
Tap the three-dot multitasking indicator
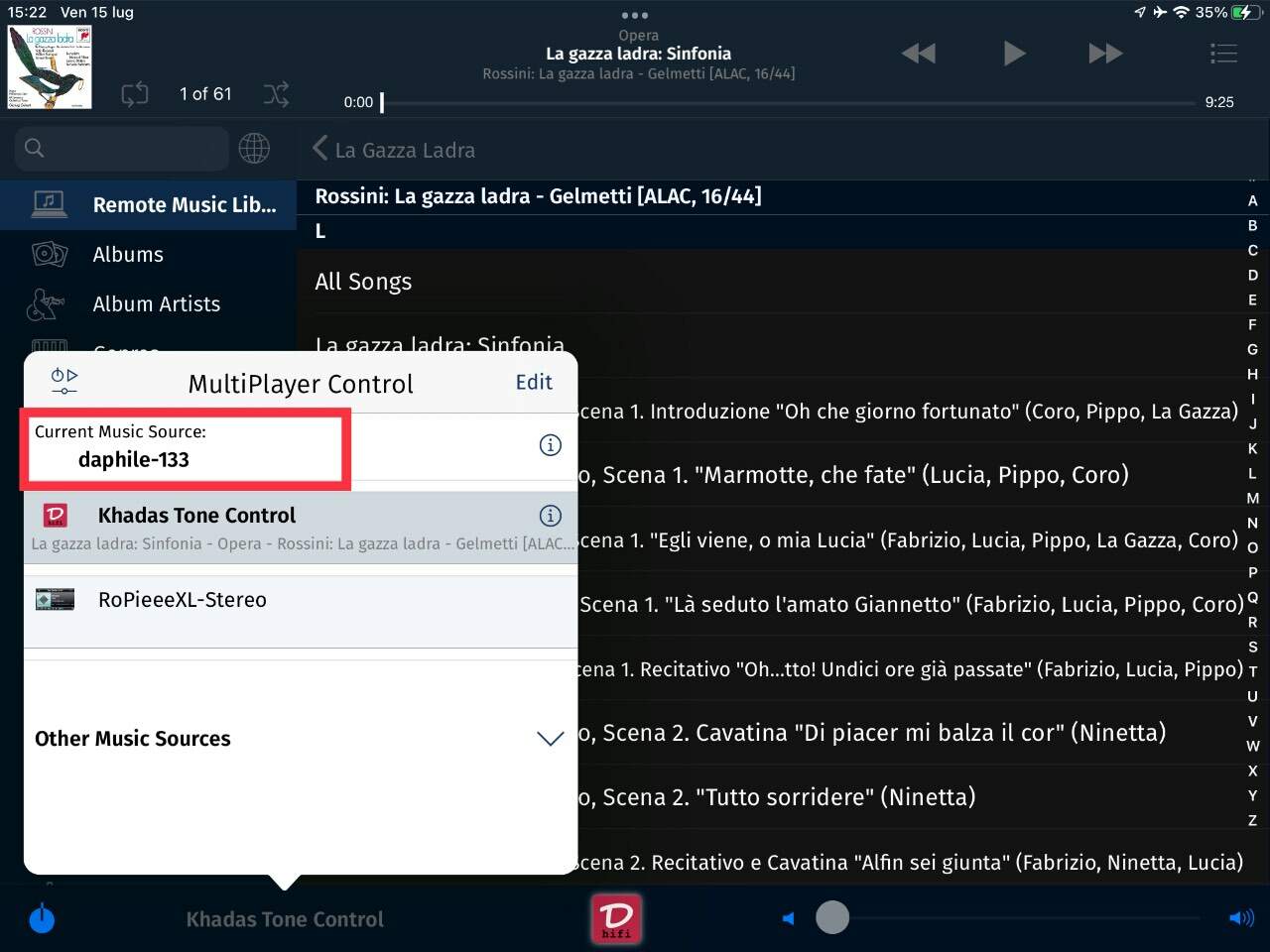point(635,15)
